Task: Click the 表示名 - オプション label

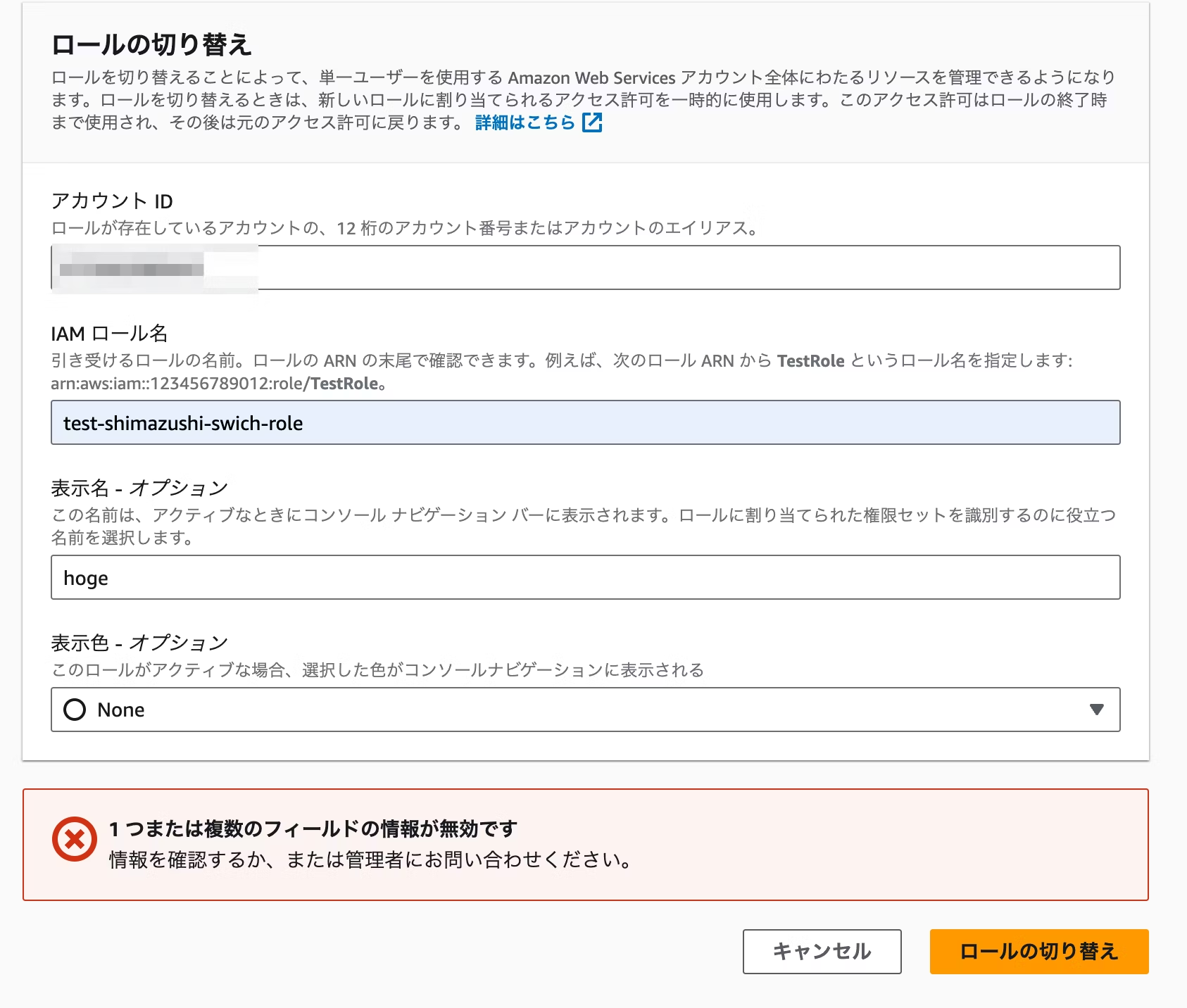Action: click(139, 488)
